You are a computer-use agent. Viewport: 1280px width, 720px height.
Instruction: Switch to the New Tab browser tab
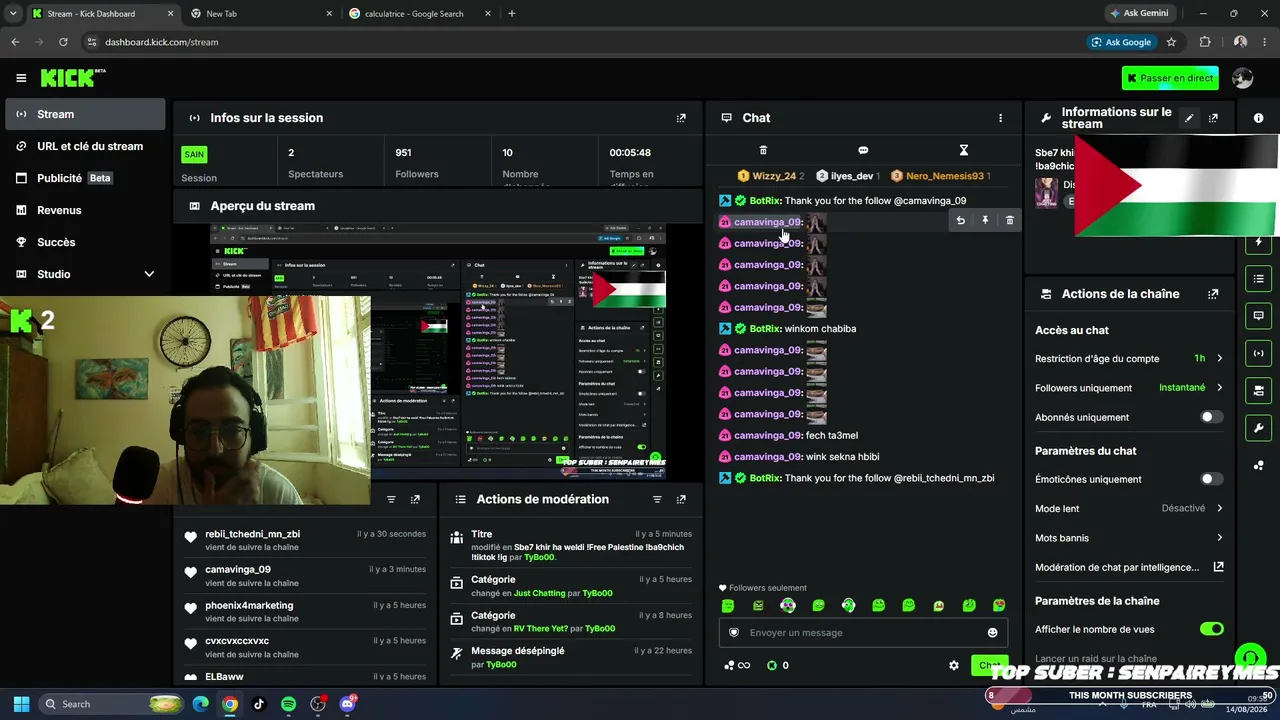tap(261, 14)
